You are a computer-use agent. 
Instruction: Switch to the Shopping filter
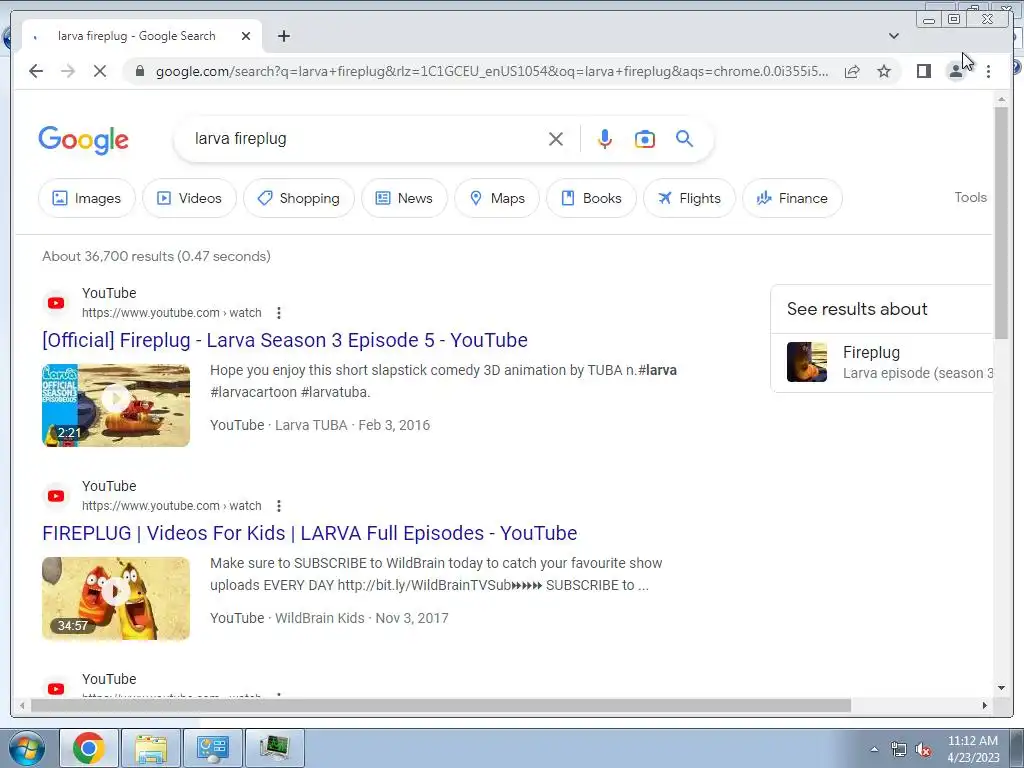click(299, 198)
